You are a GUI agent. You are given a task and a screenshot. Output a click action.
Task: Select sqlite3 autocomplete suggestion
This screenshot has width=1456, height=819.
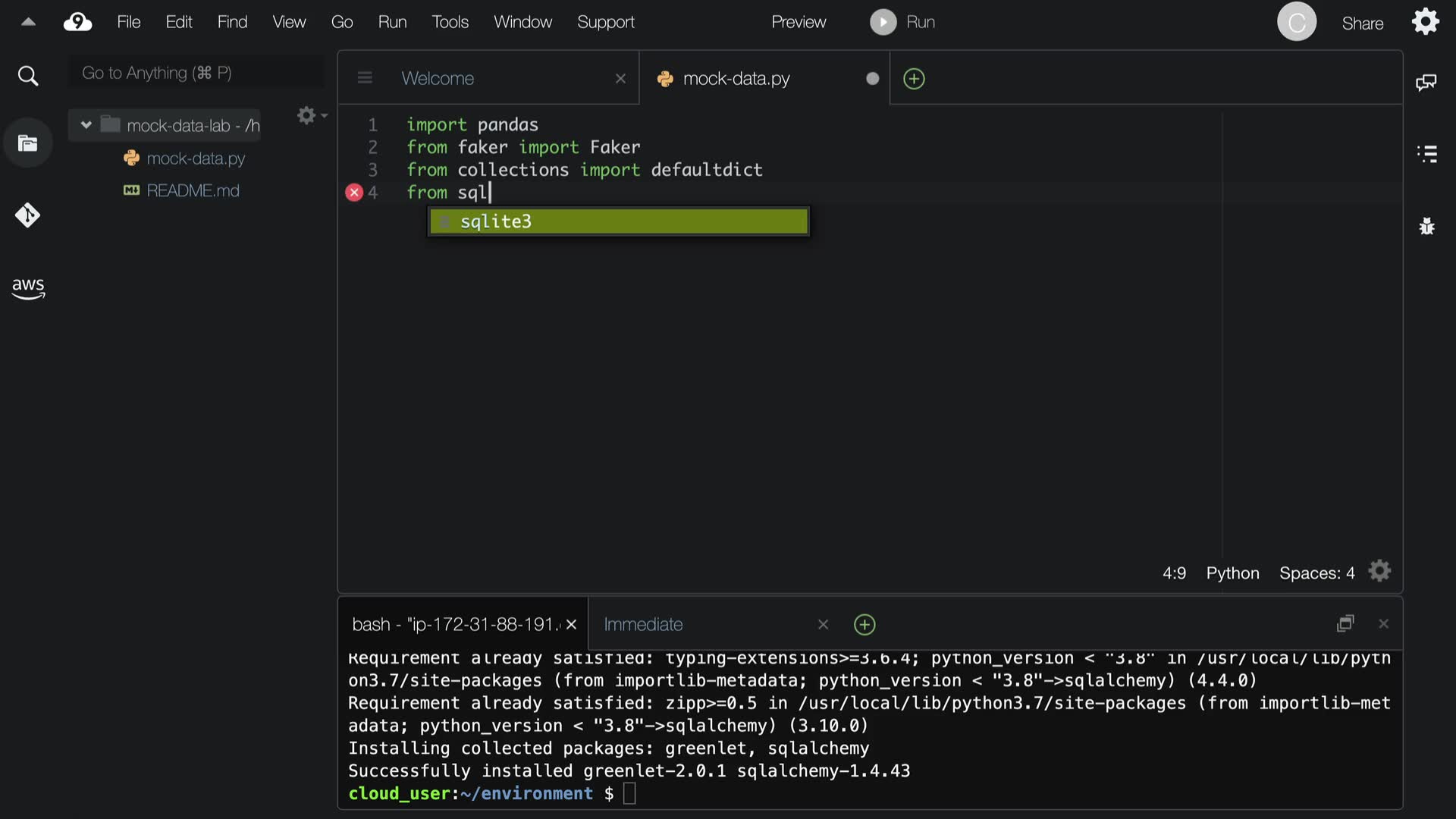pos(618,221)
